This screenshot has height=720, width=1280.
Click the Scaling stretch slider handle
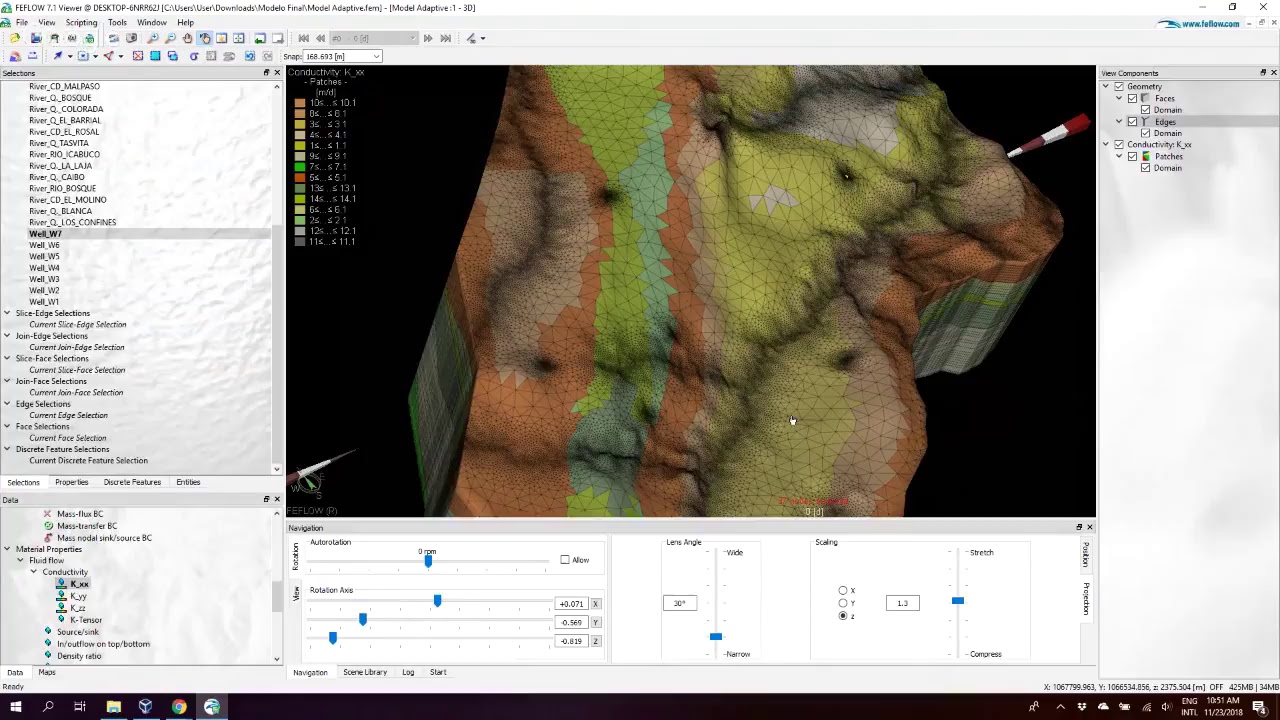(958, 601)
